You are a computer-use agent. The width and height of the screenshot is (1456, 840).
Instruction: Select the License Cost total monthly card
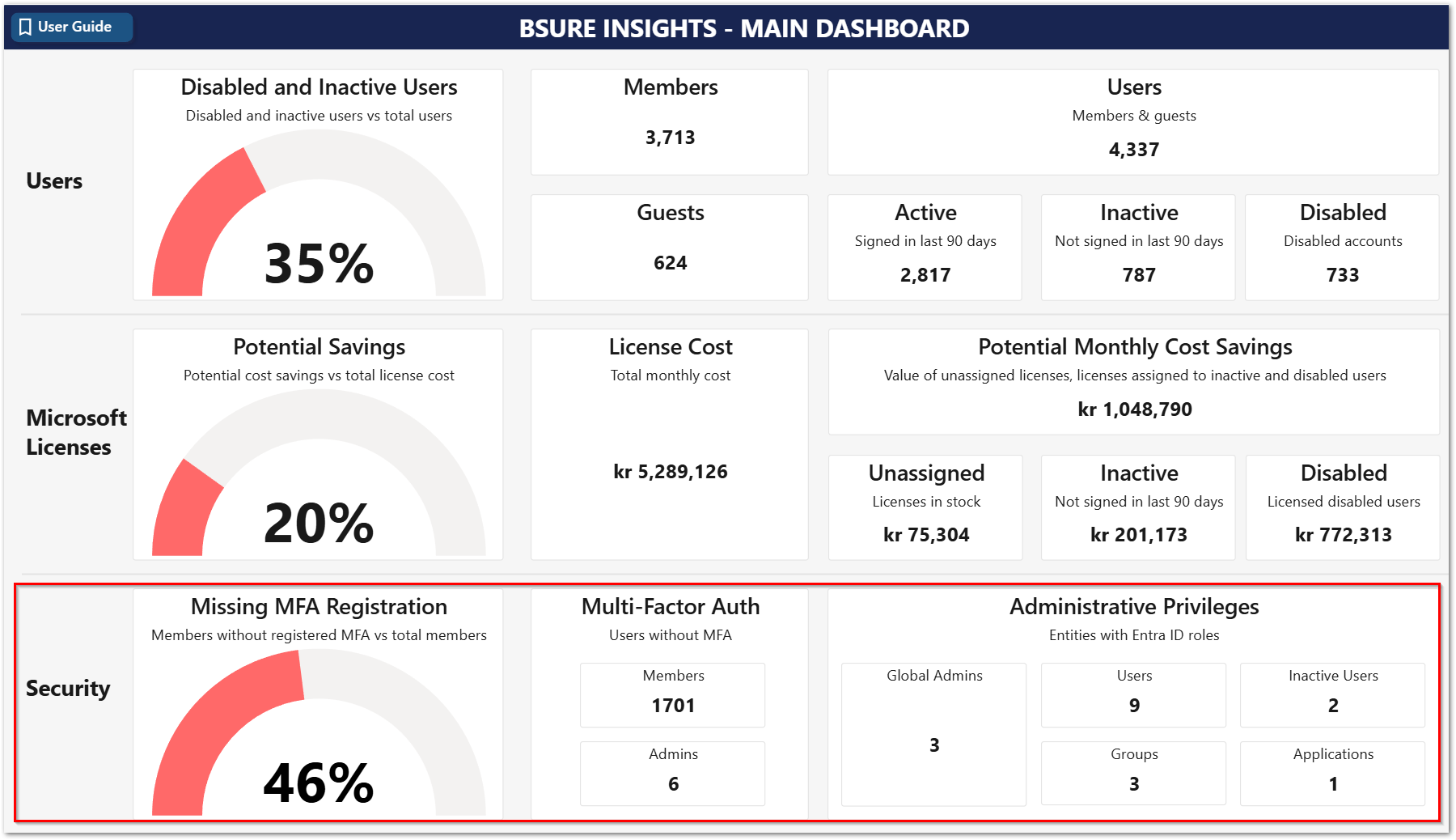670,443
